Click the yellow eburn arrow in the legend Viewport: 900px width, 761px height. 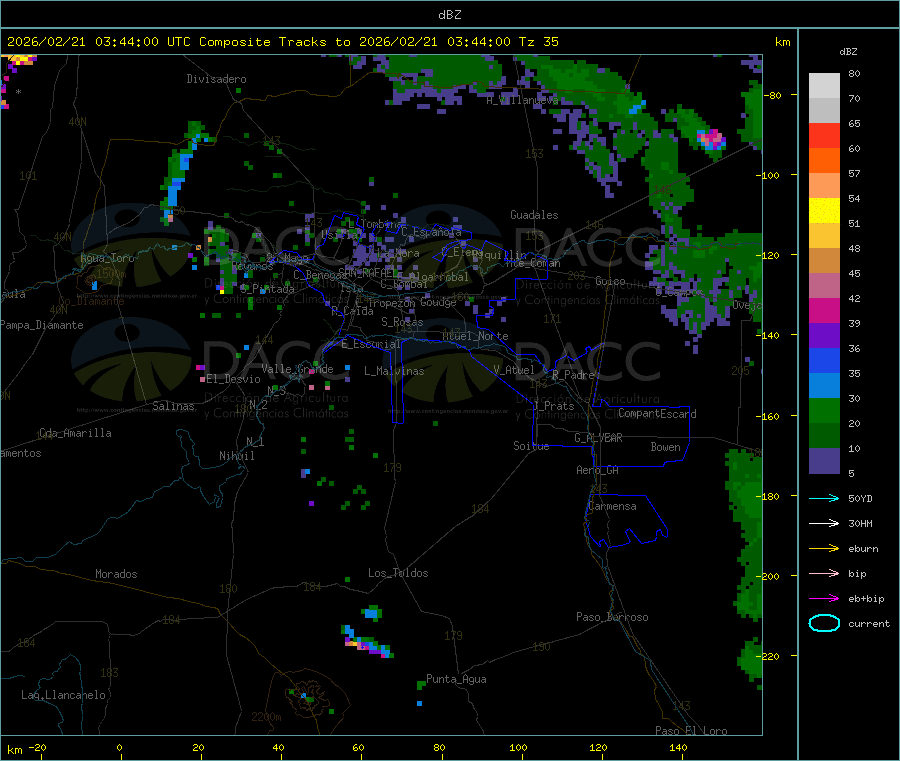tap(824, 549)
